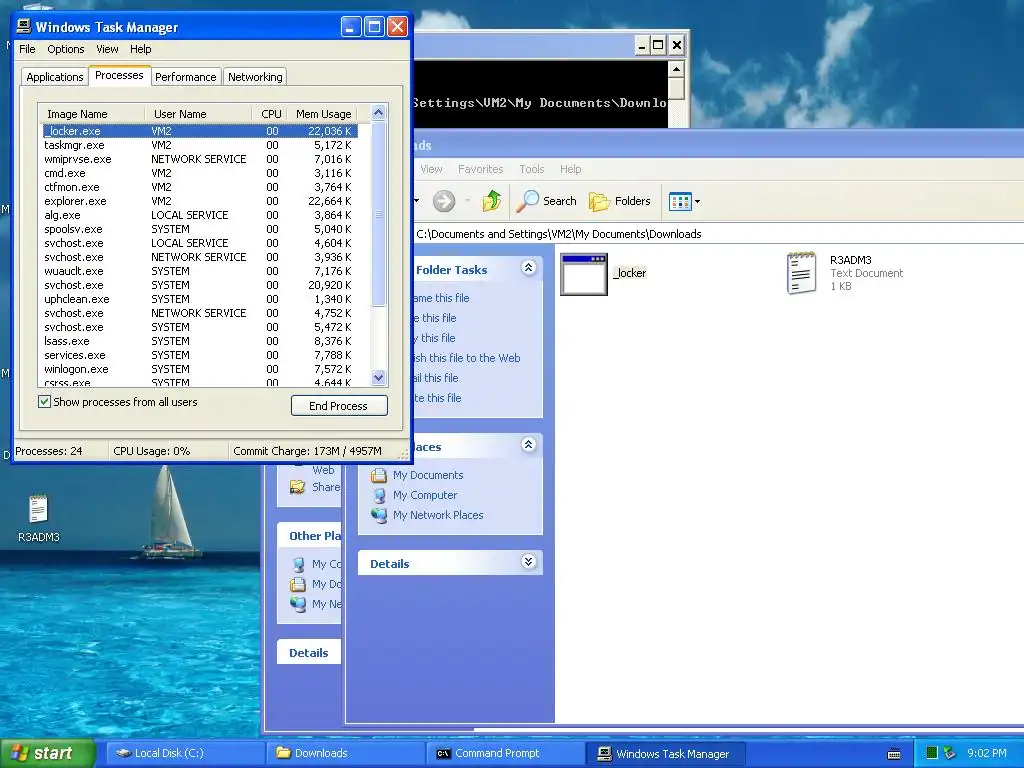Select uphclean.exe process row
1024x768 pixels.
pos(200,299)
